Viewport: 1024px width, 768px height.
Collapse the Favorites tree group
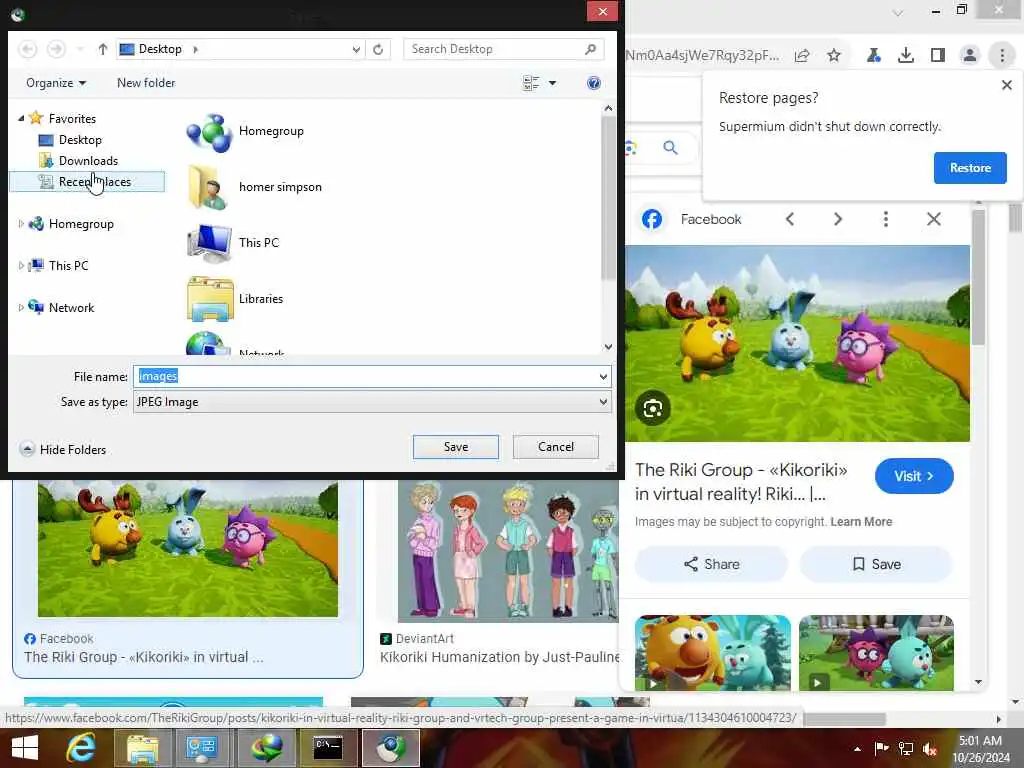[21, 118]
